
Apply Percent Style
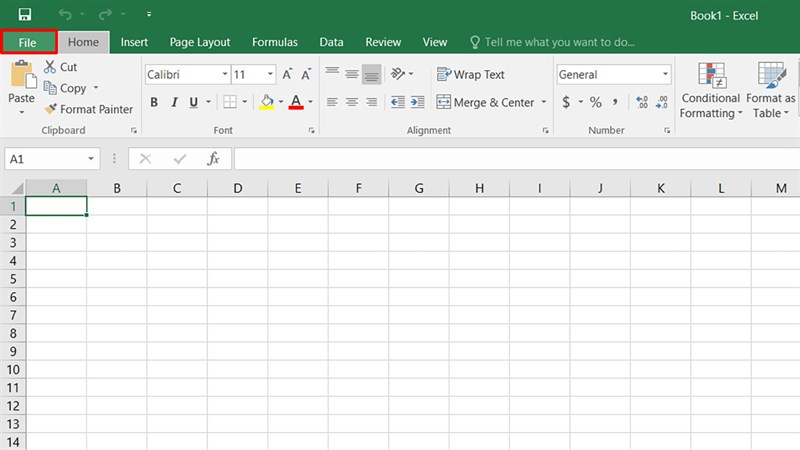pos(595,102)
